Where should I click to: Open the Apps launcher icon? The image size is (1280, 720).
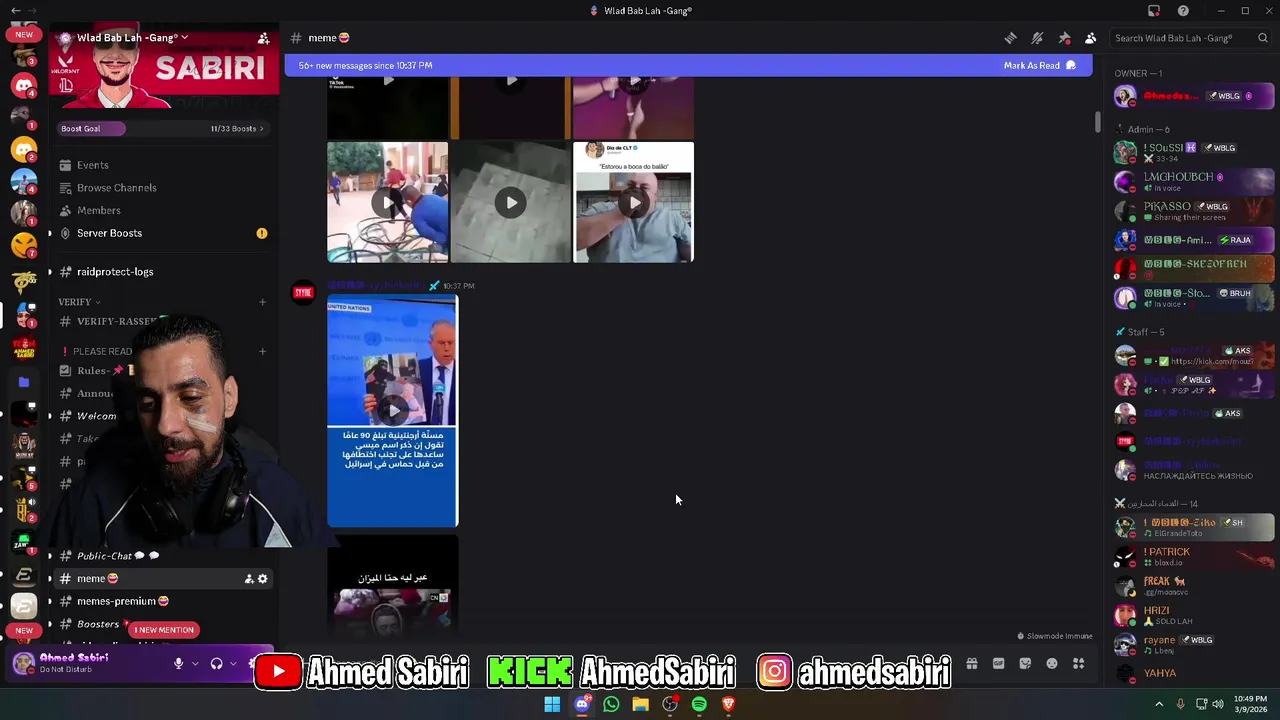(1078, 664)
